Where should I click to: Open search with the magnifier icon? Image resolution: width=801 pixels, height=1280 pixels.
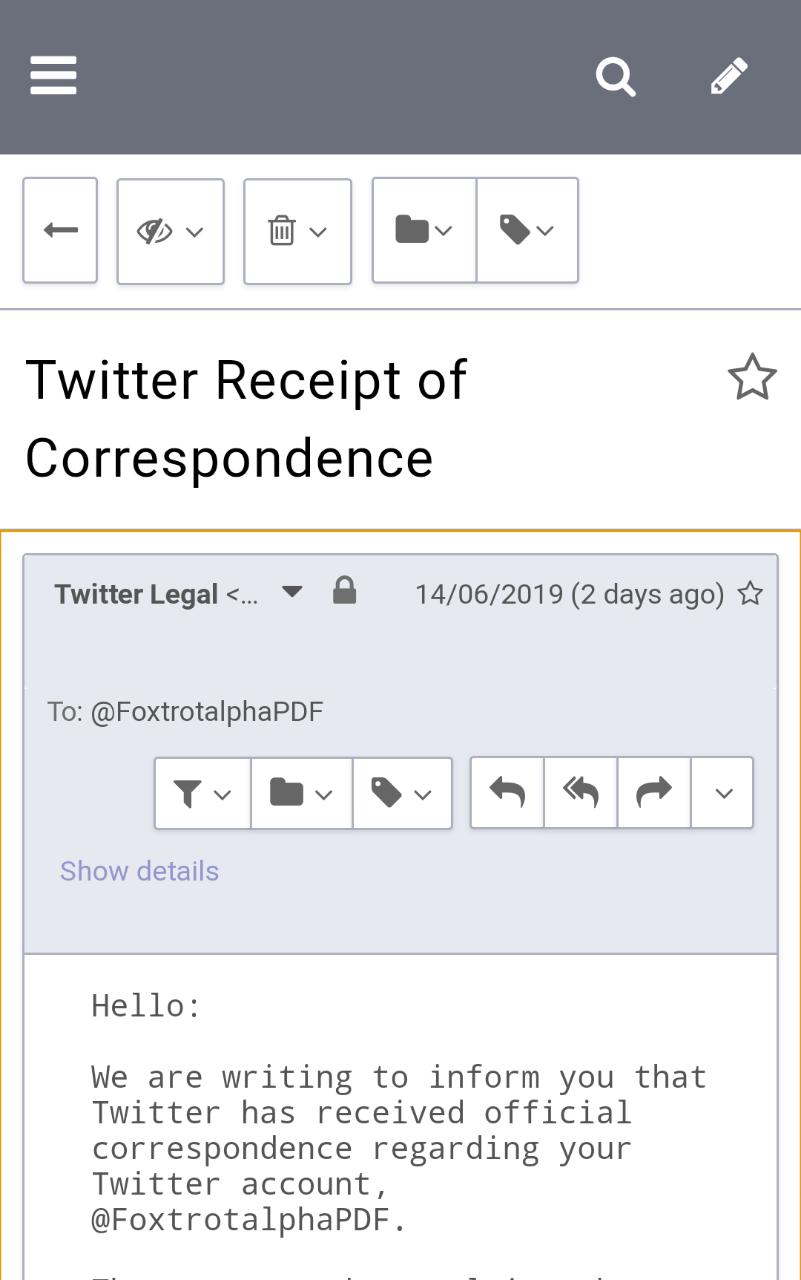(616, 76)
